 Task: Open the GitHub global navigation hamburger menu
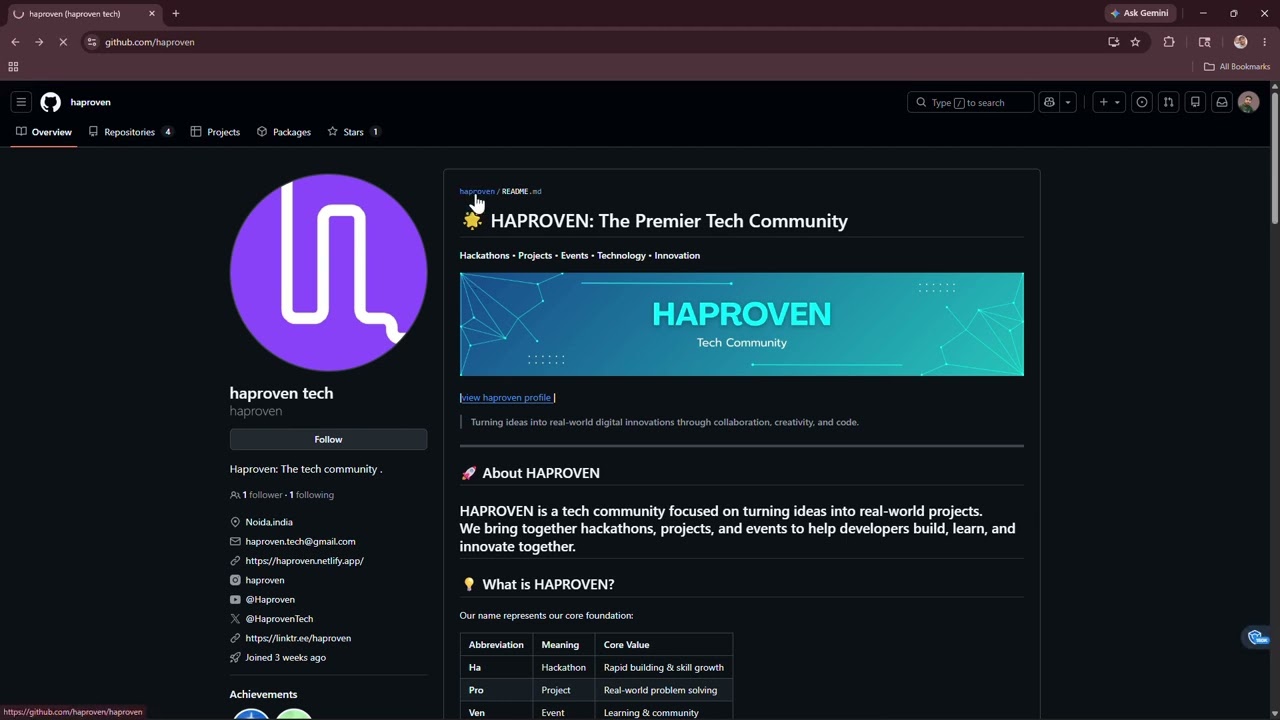click(21, 102)
